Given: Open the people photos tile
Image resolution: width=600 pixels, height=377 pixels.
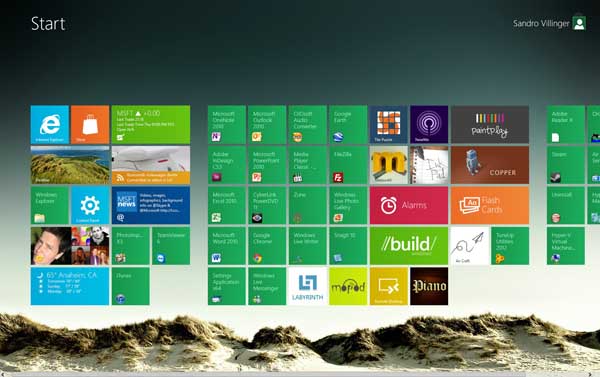Looking at the screenshot, I should 70,246.
